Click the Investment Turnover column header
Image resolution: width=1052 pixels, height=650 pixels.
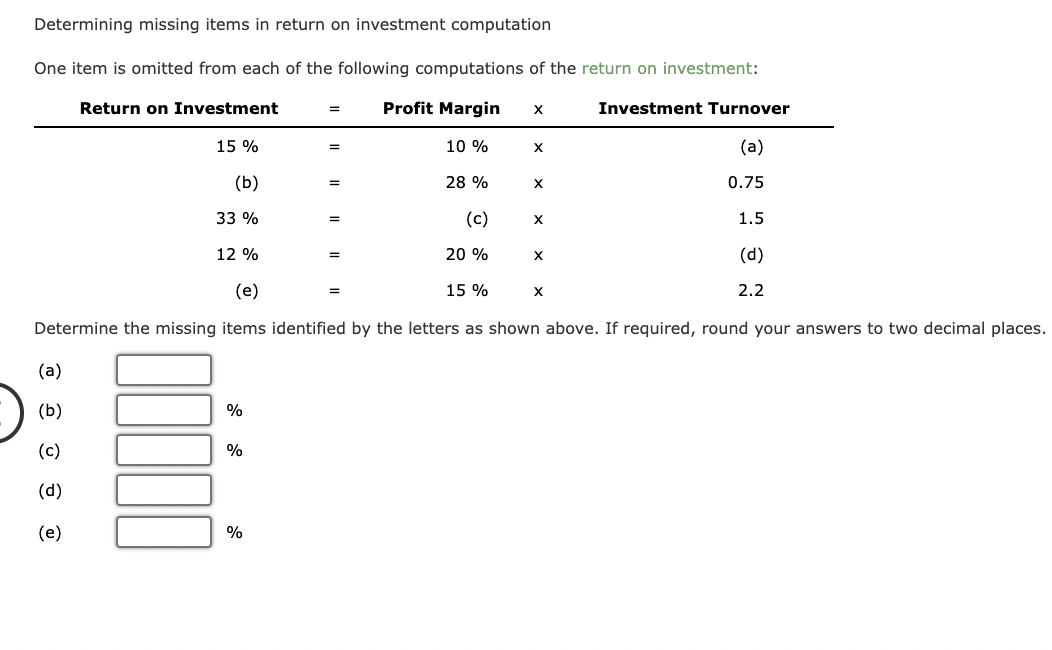693,108
